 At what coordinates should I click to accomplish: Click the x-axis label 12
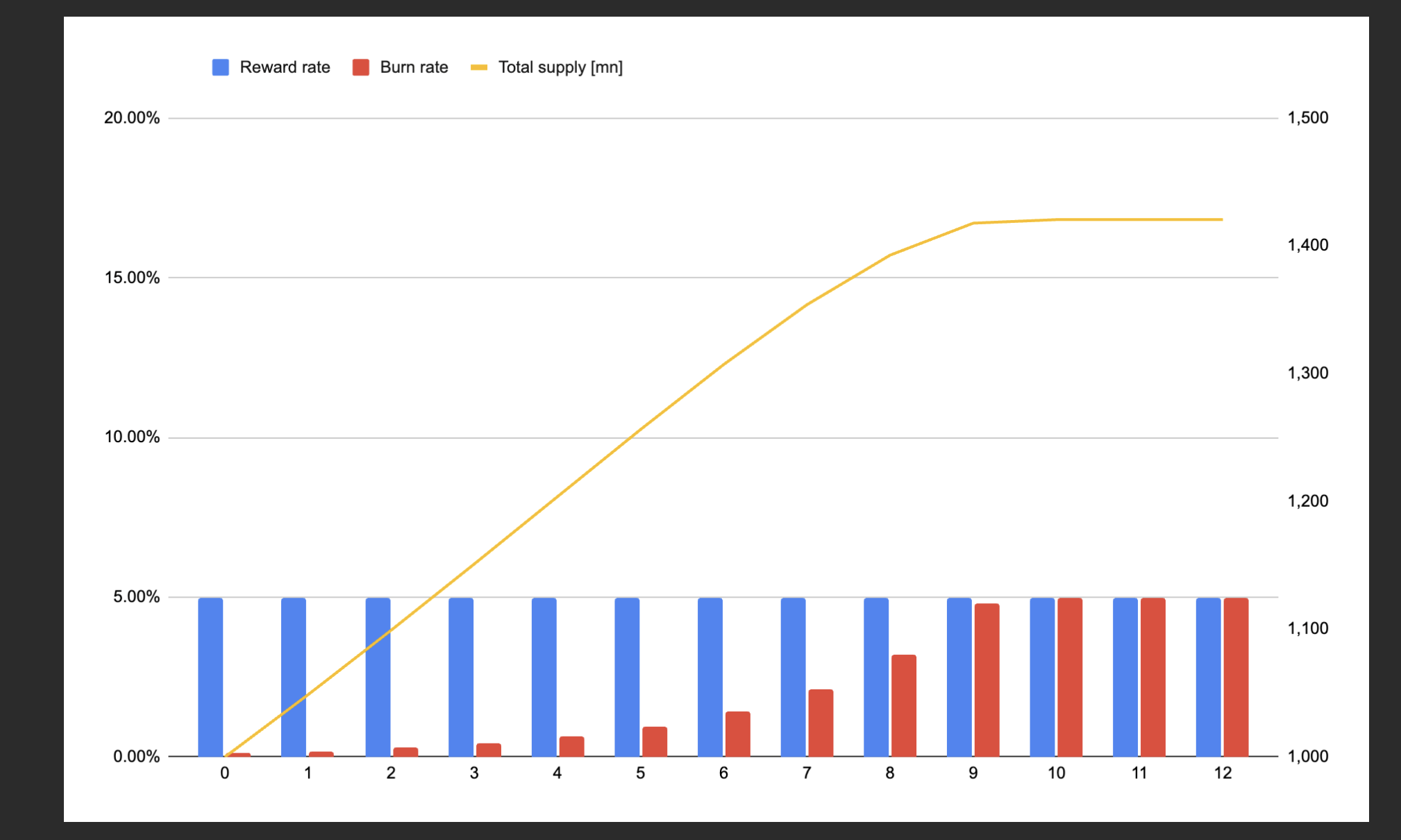pos(1223,773)
